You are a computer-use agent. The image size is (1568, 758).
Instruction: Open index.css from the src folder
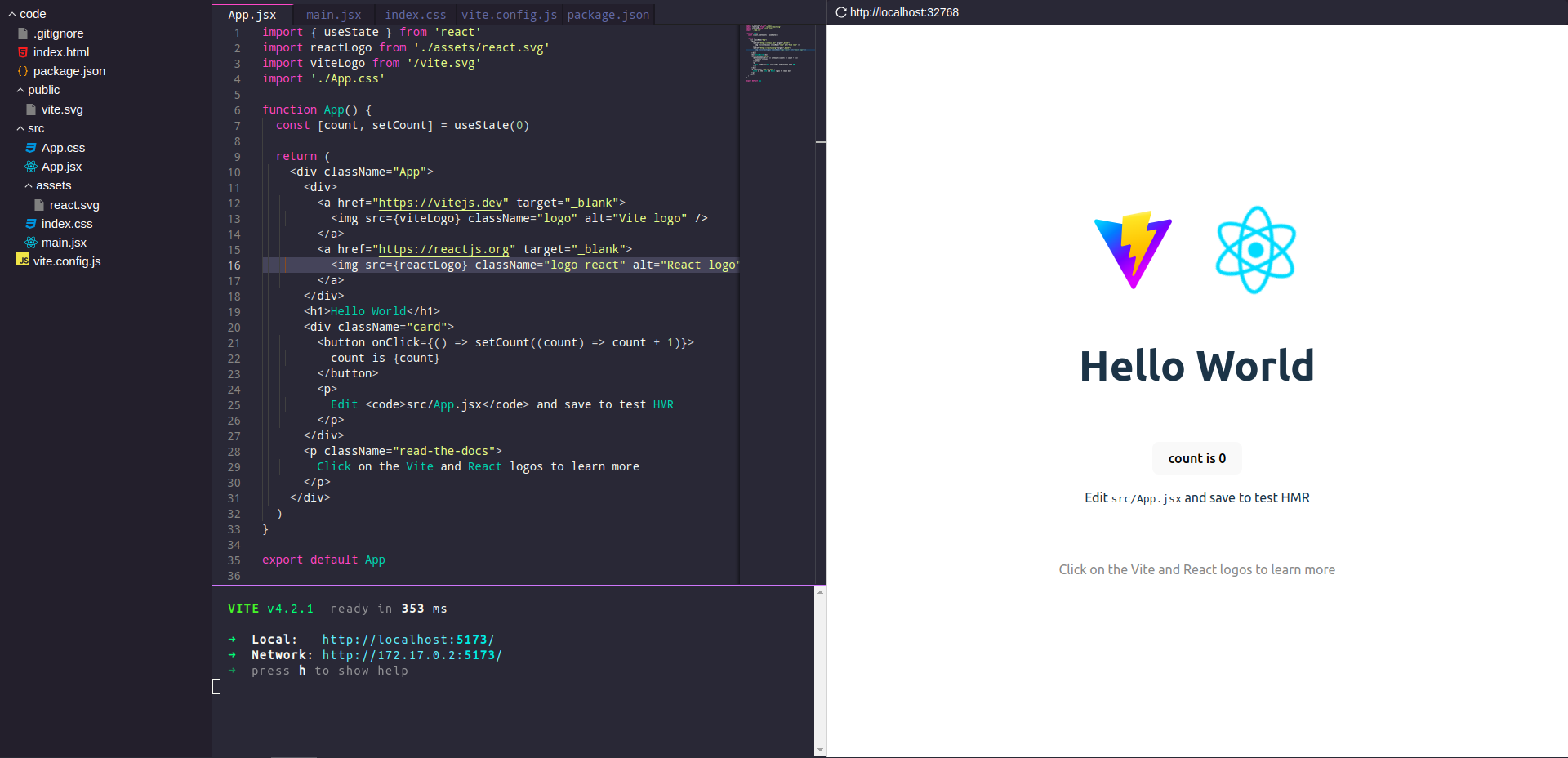(x=67, y=224)
